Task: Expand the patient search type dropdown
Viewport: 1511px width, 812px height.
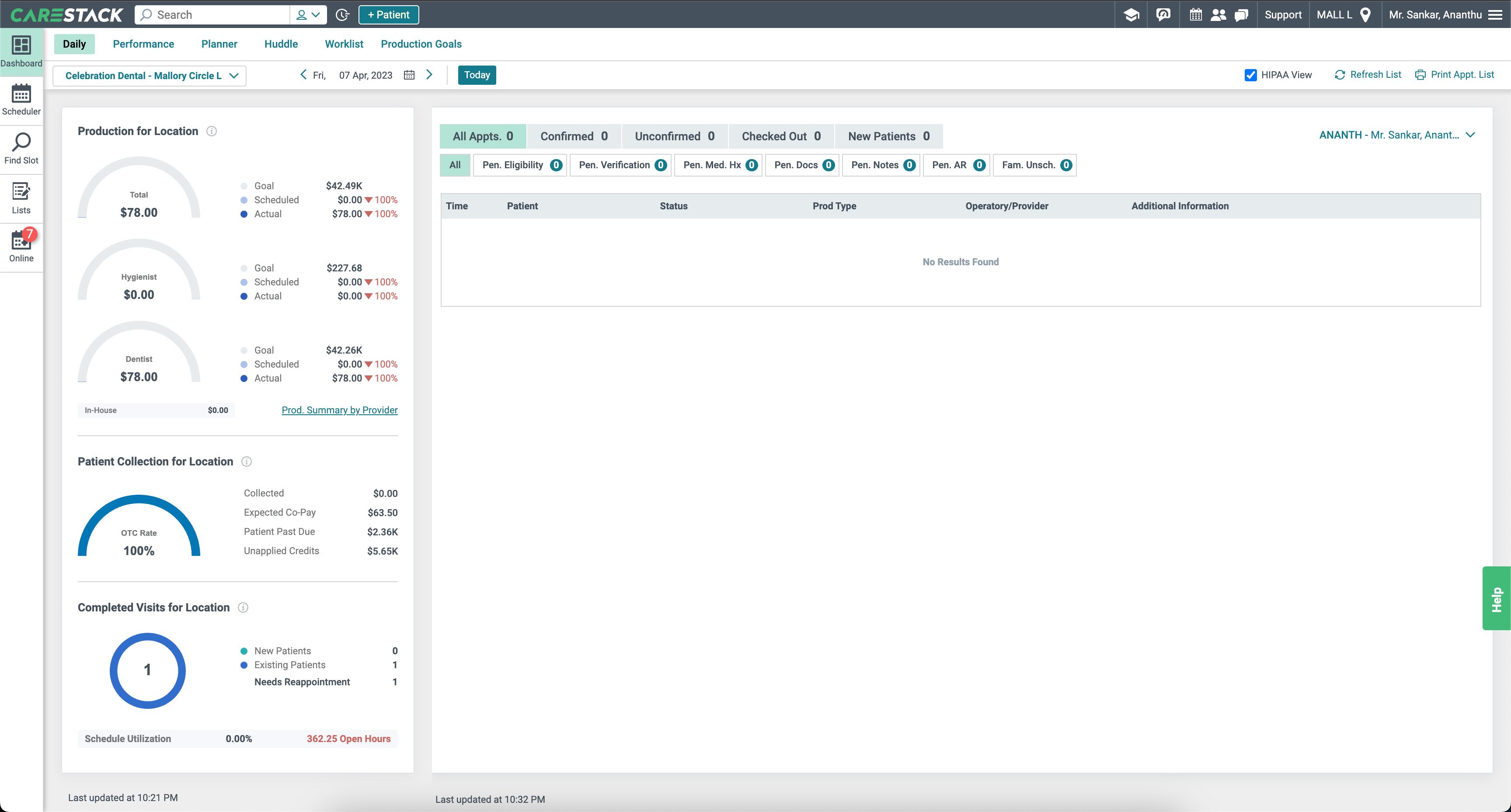Action: (308, 15)
